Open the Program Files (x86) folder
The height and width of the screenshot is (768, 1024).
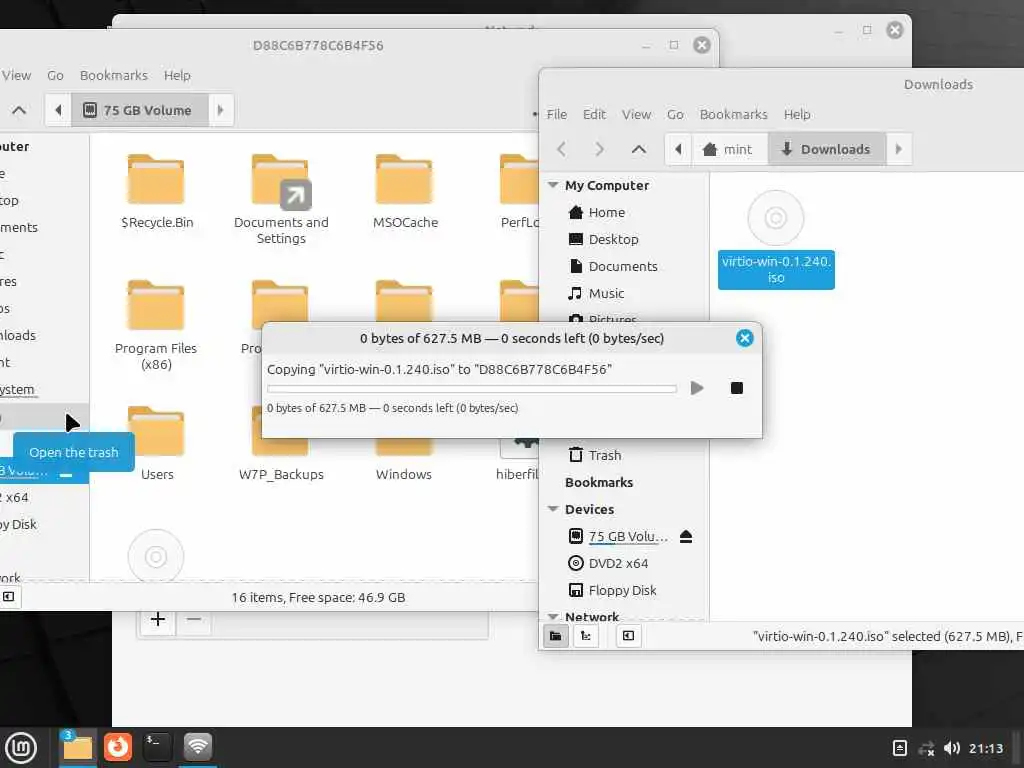tap(156, 325)
